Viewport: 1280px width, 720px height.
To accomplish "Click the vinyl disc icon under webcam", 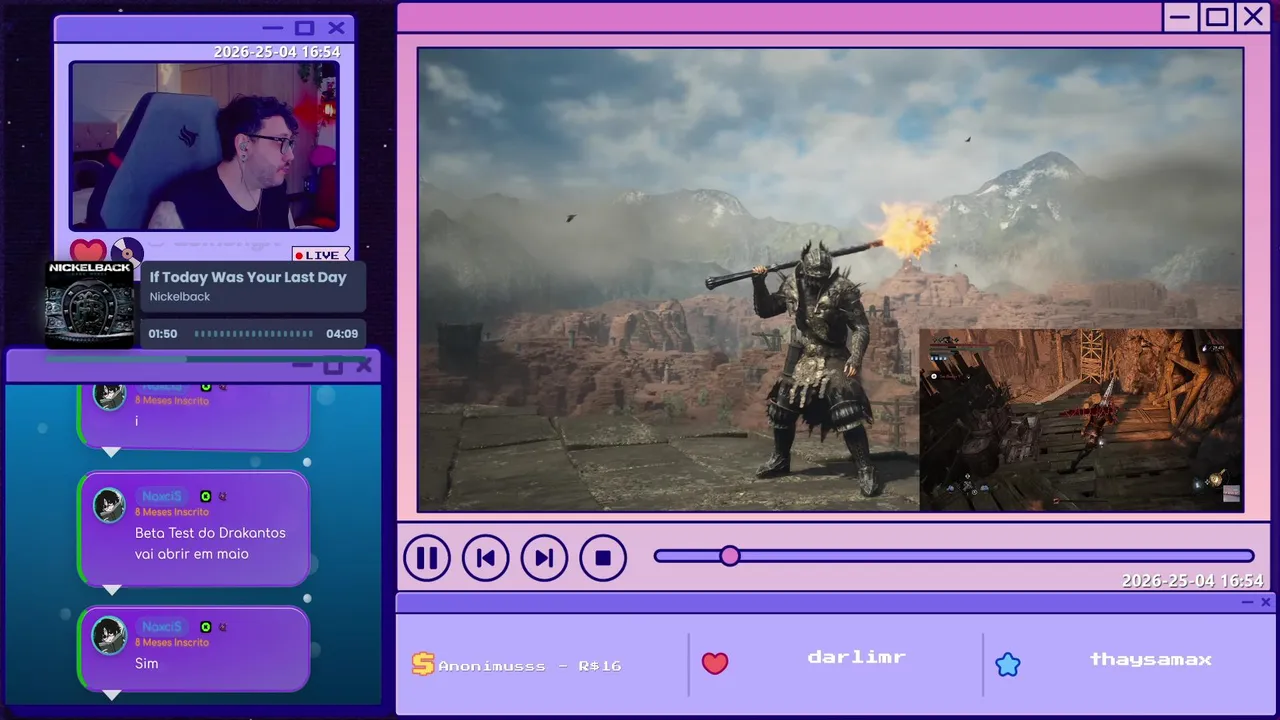I will (127, 251).
